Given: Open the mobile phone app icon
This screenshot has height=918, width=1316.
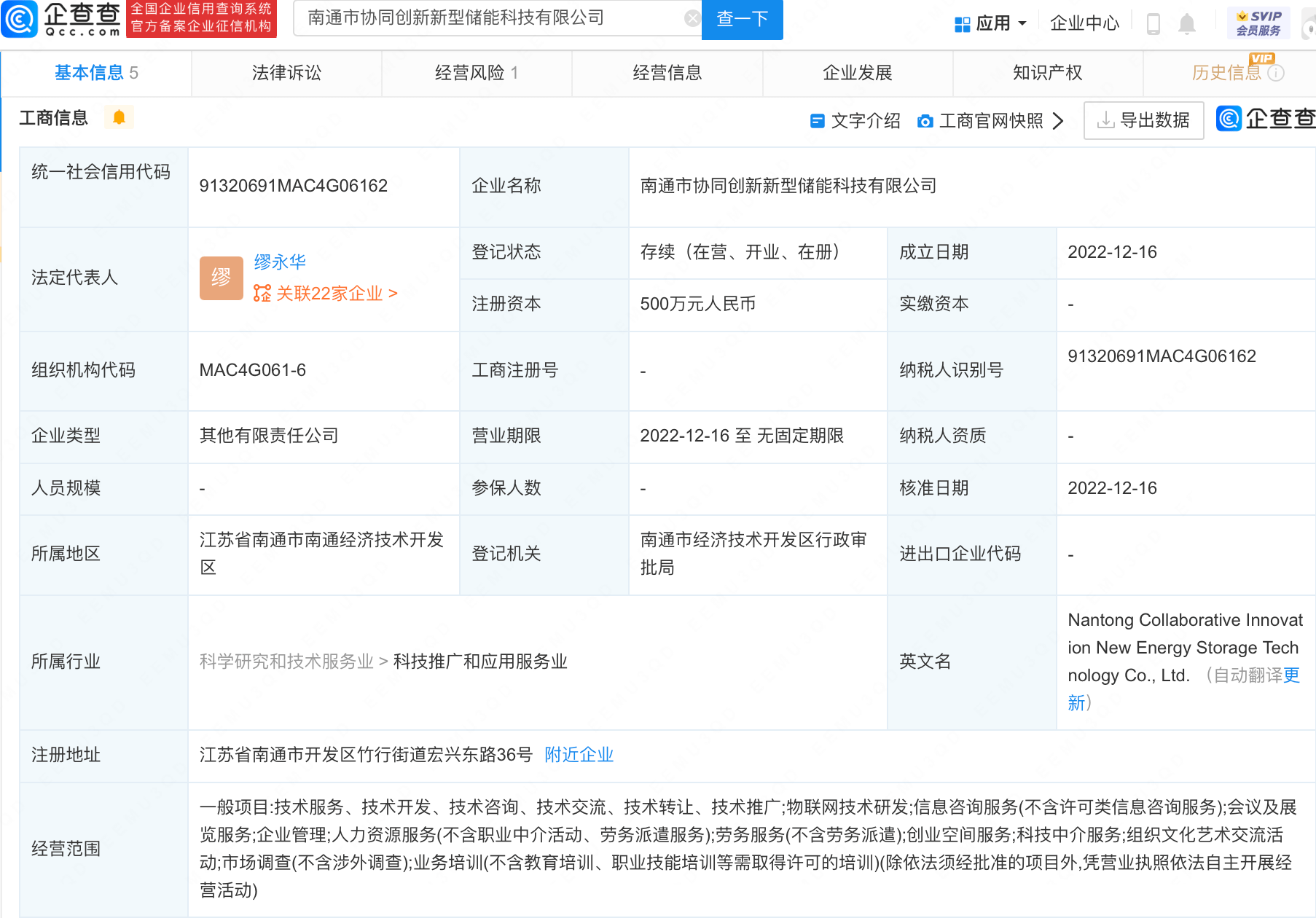Looking at the screenshot, I should (1153, 24).
